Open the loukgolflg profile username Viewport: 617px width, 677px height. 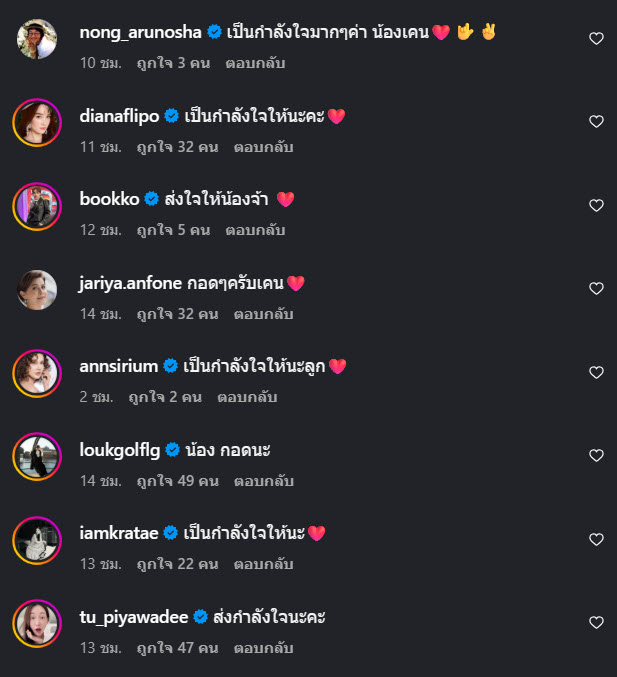pyautogui.click(x=119, y=449)
